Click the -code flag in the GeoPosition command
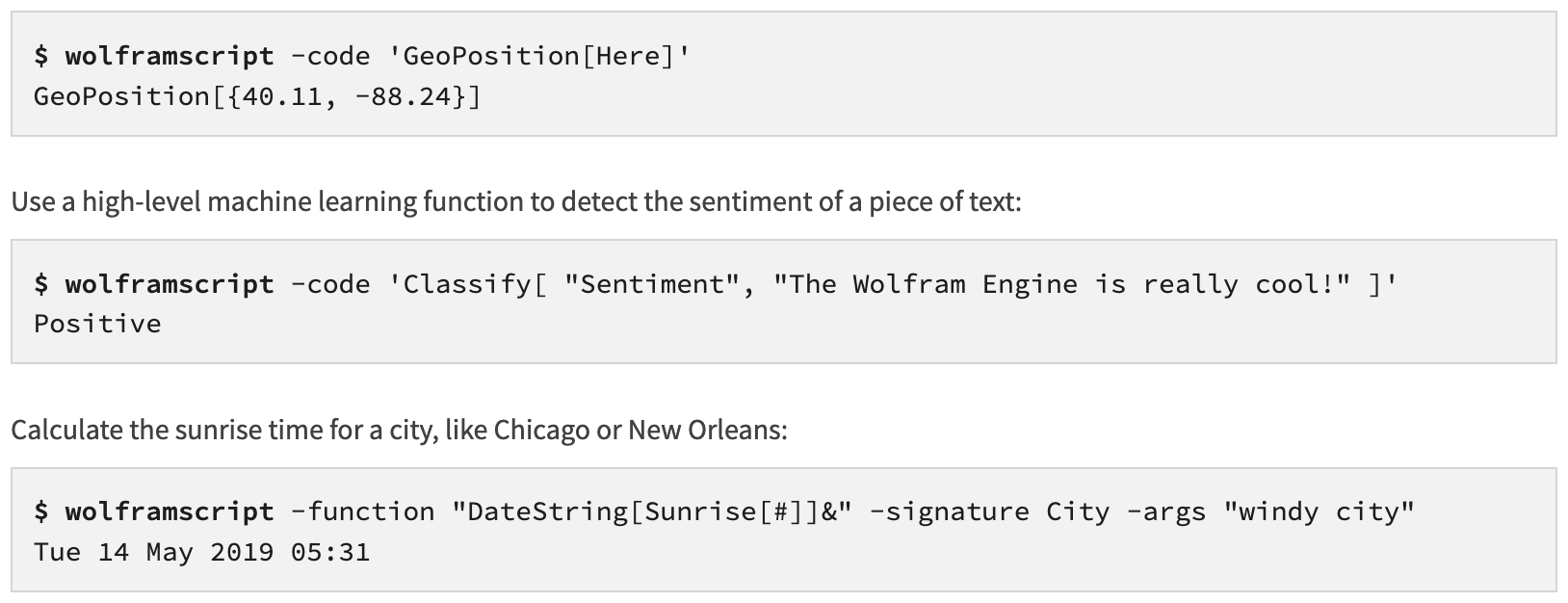Image resolution: width=1568 pixels, height=603 pixels. [x=330, y=56]
